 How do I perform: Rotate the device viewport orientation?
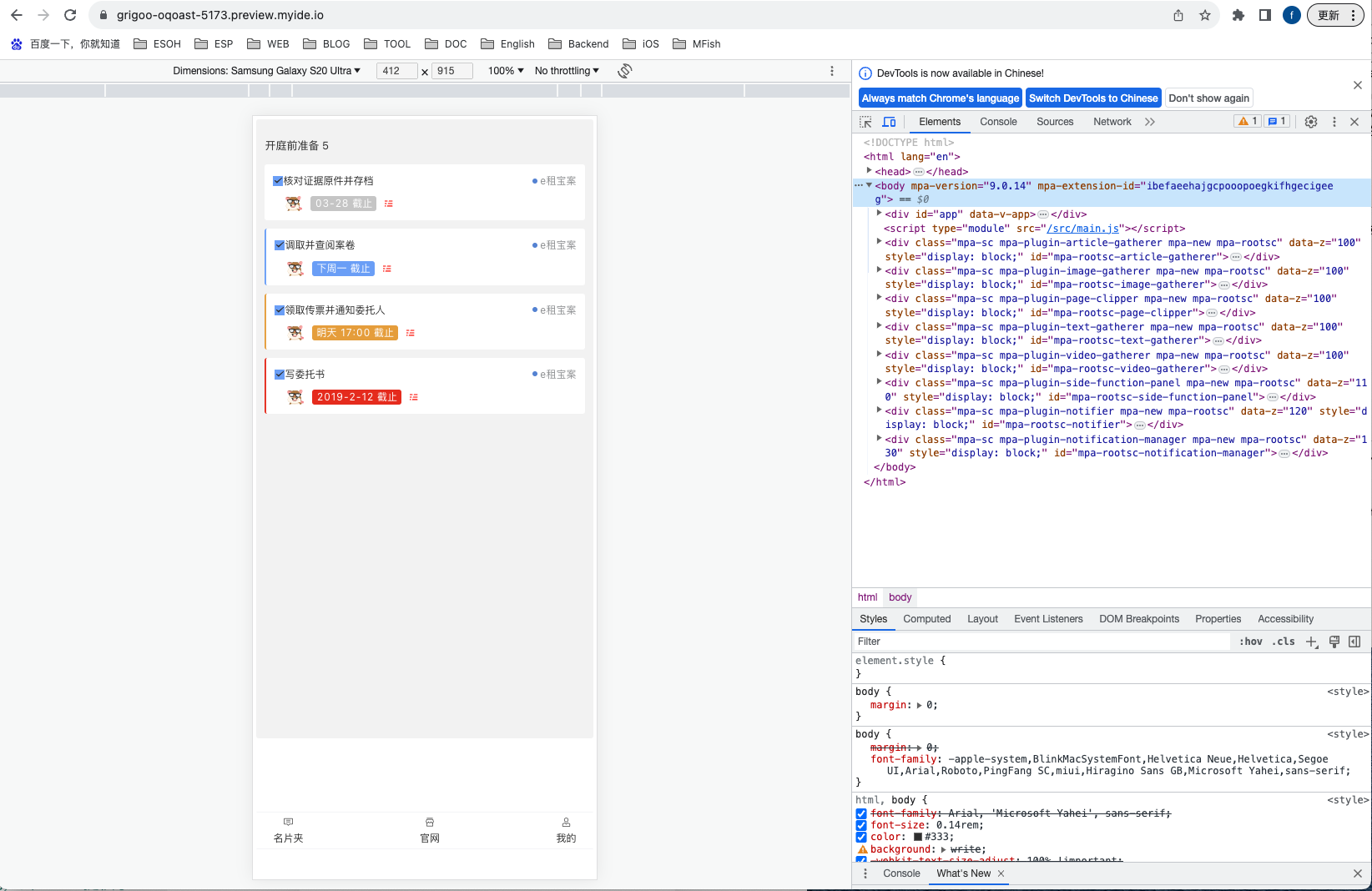tap(624, 71)
